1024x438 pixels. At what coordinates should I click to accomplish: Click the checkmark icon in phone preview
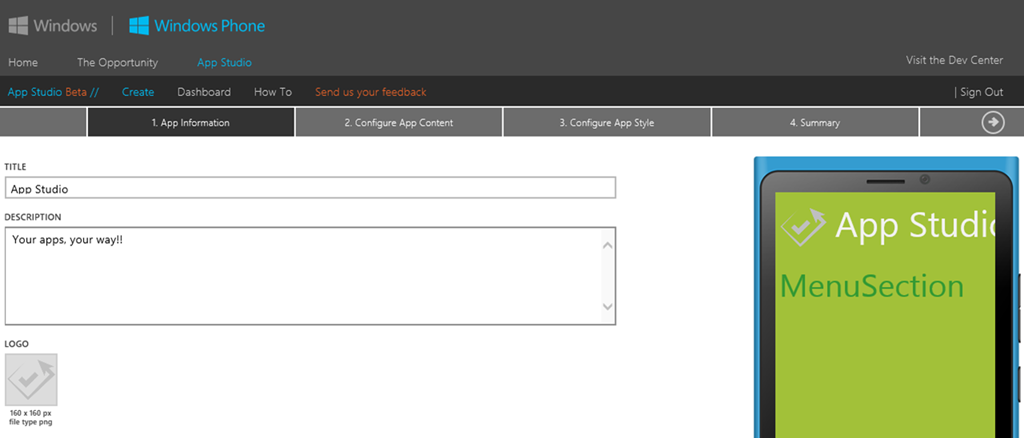[x=804, y=227]
